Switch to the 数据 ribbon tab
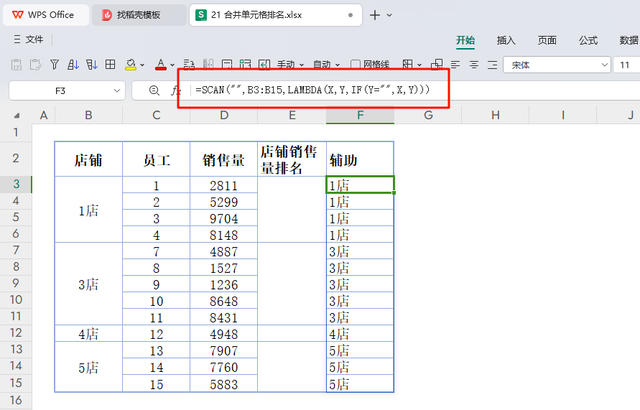 tap(629, 40)
